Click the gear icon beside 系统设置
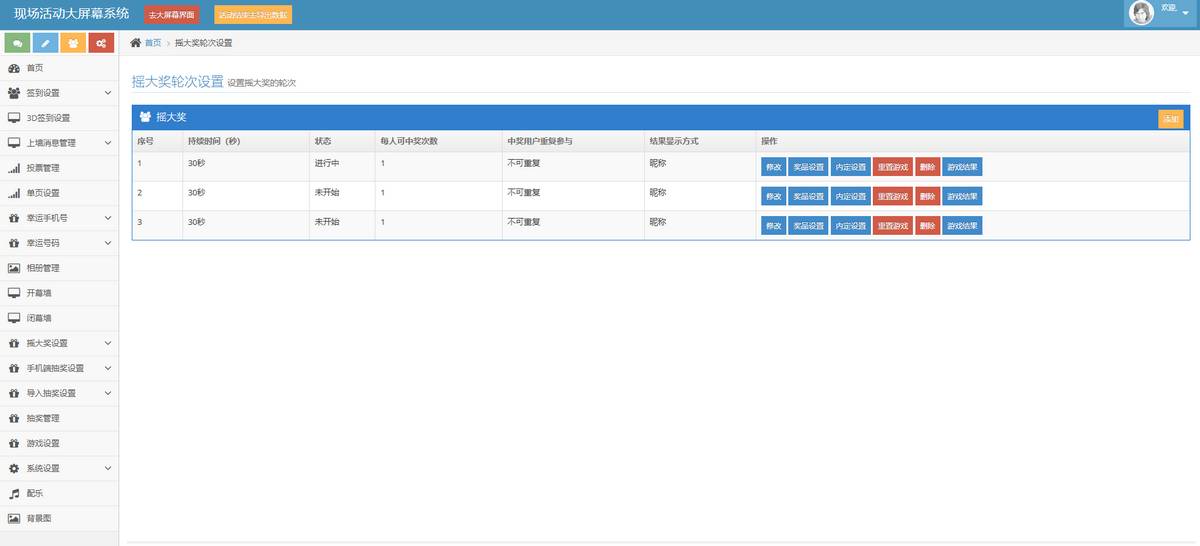Image resolution: width=1200 pixels, height=546 pixels. point(14,468)
